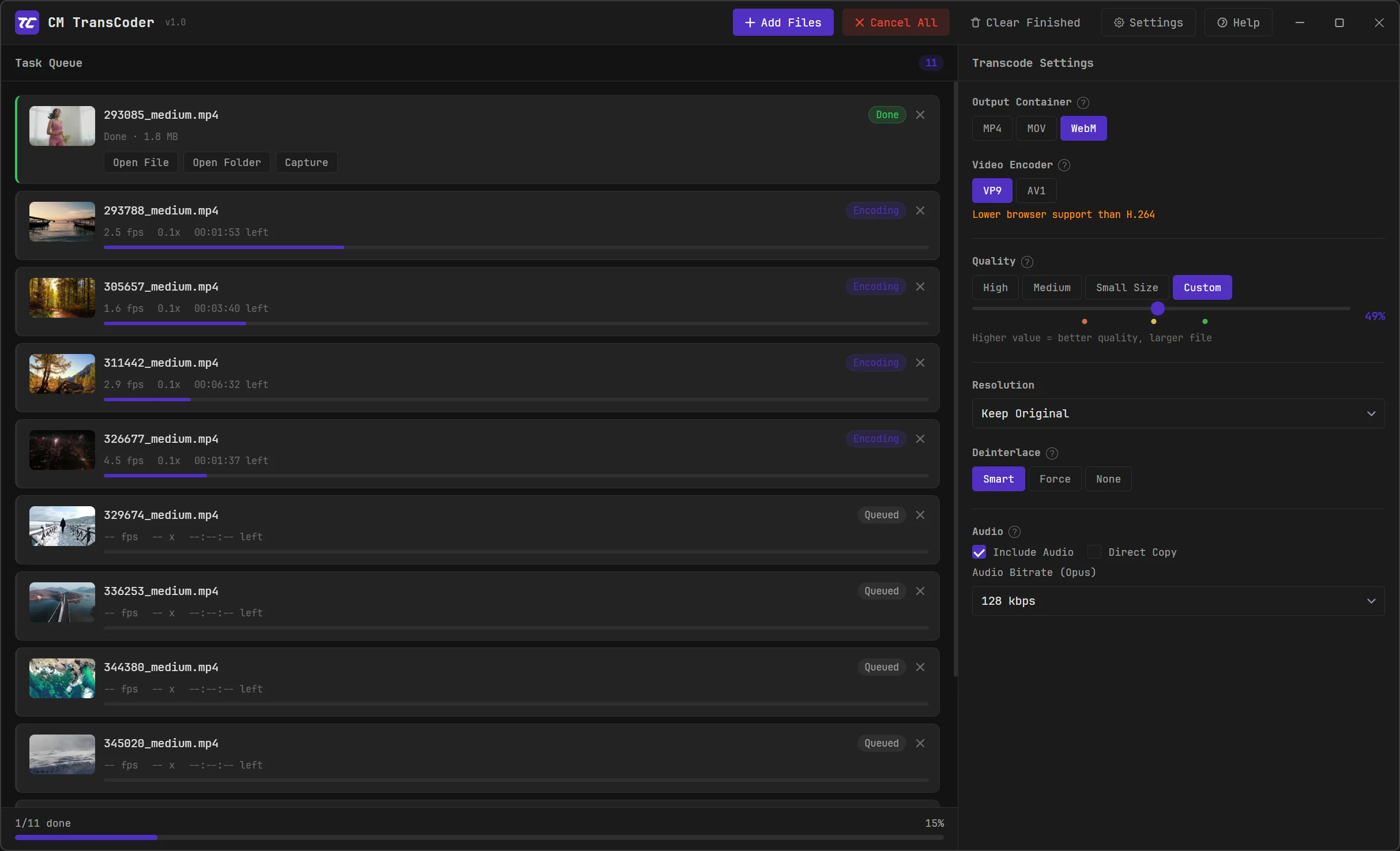The width and height of the screenshot is (1400, 851).
Task: Click the Audio section help icon
Action: [1015, 532]
